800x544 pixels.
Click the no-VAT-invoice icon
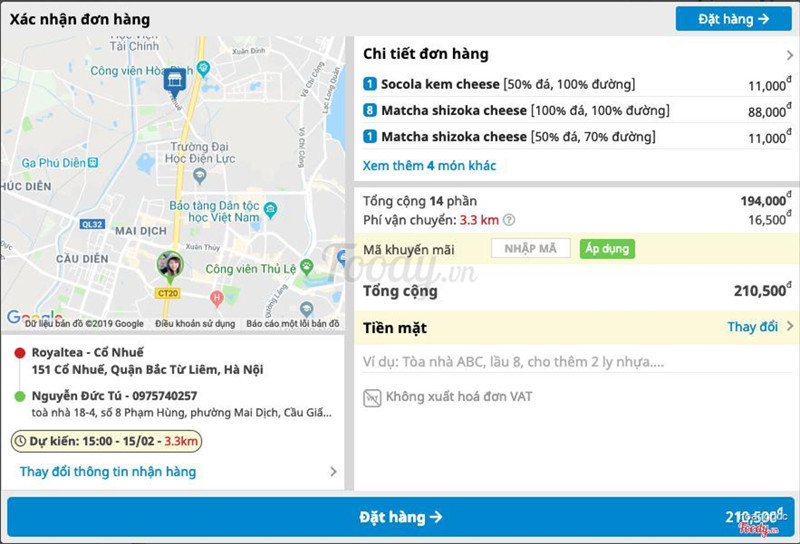(x=372, y=397)
